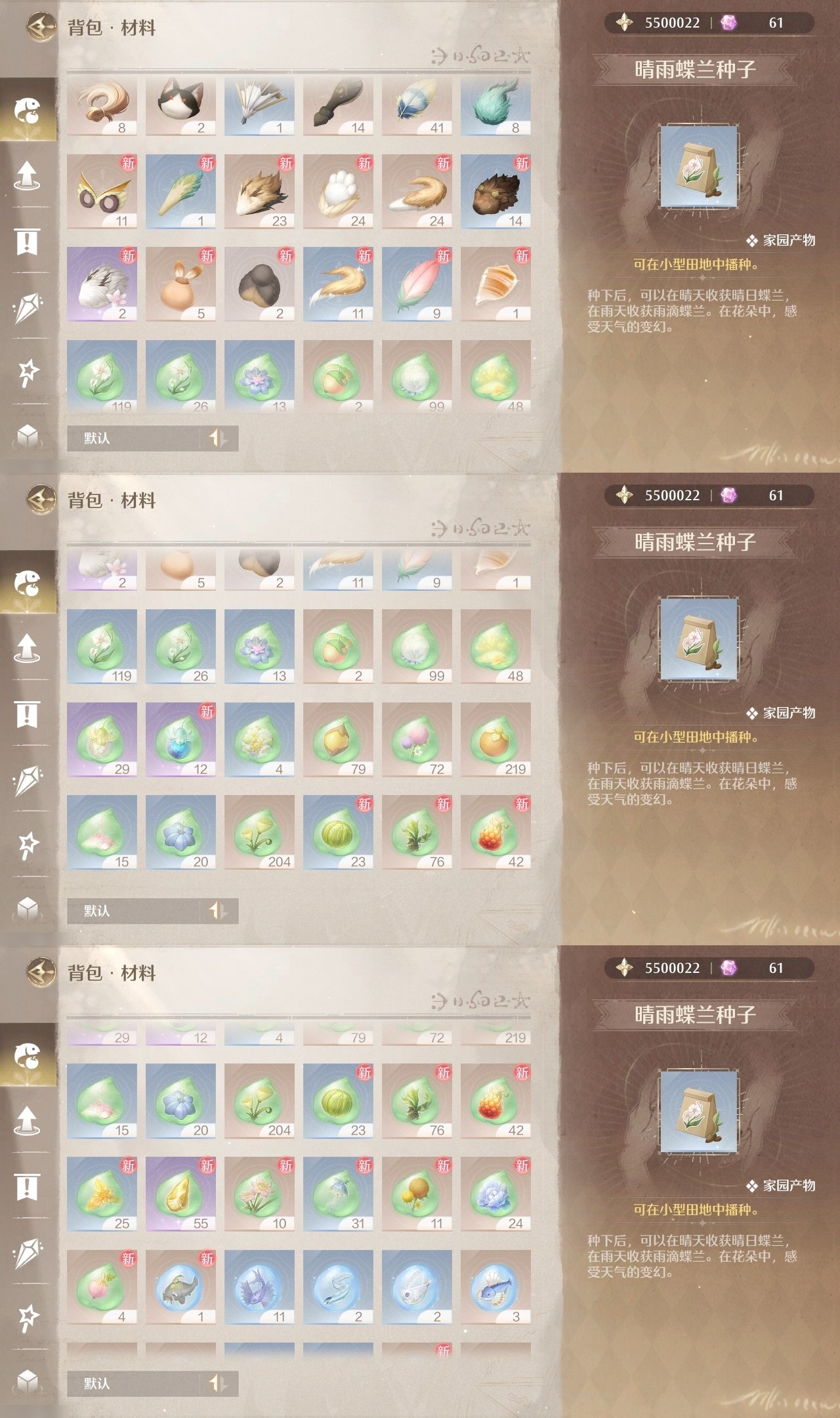
Task: Select the green feather quill with count 1
Action: (180, 192)
